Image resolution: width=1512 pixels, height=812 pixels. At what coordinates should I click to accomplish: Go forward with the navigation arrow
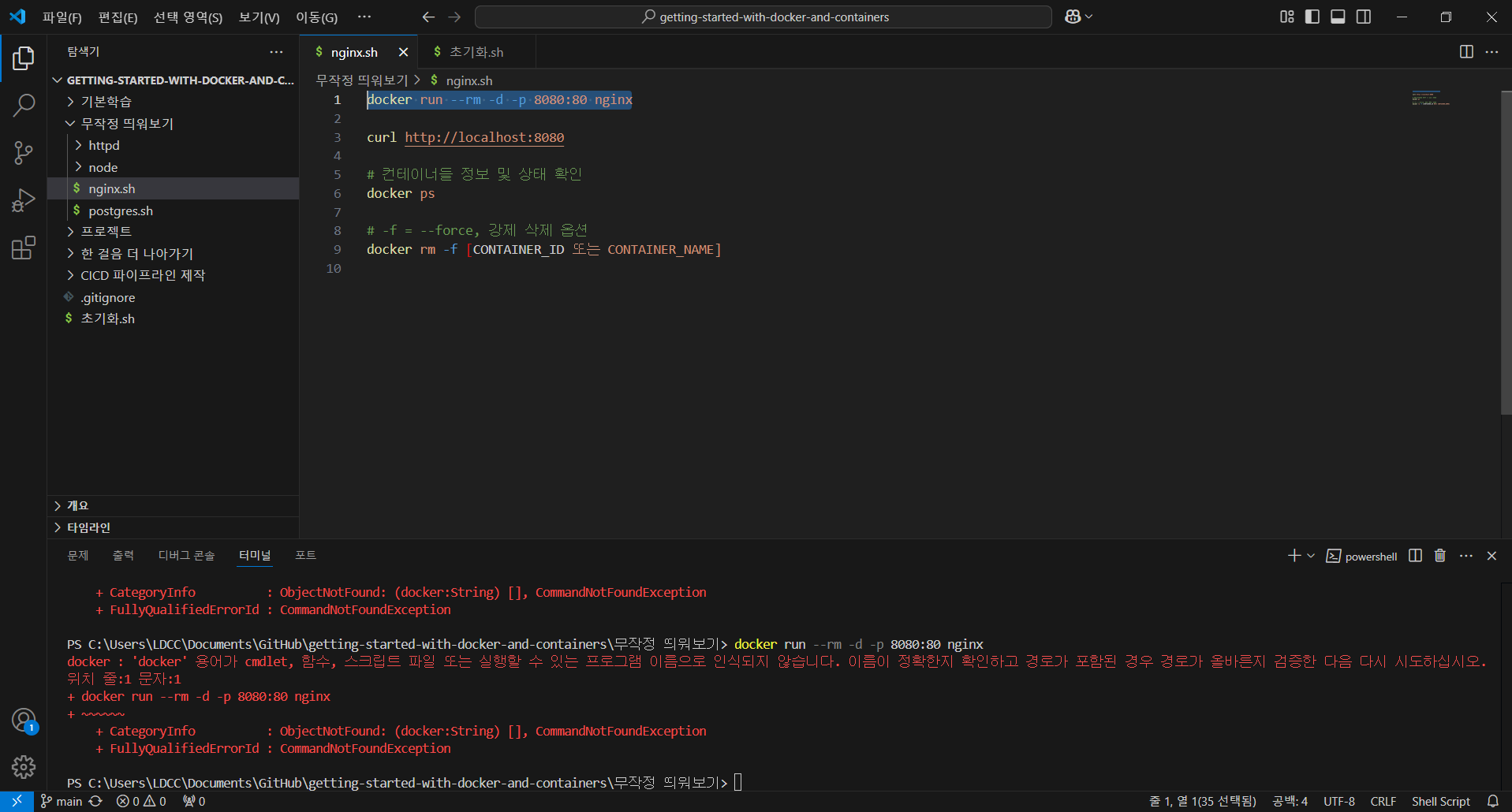454,17
